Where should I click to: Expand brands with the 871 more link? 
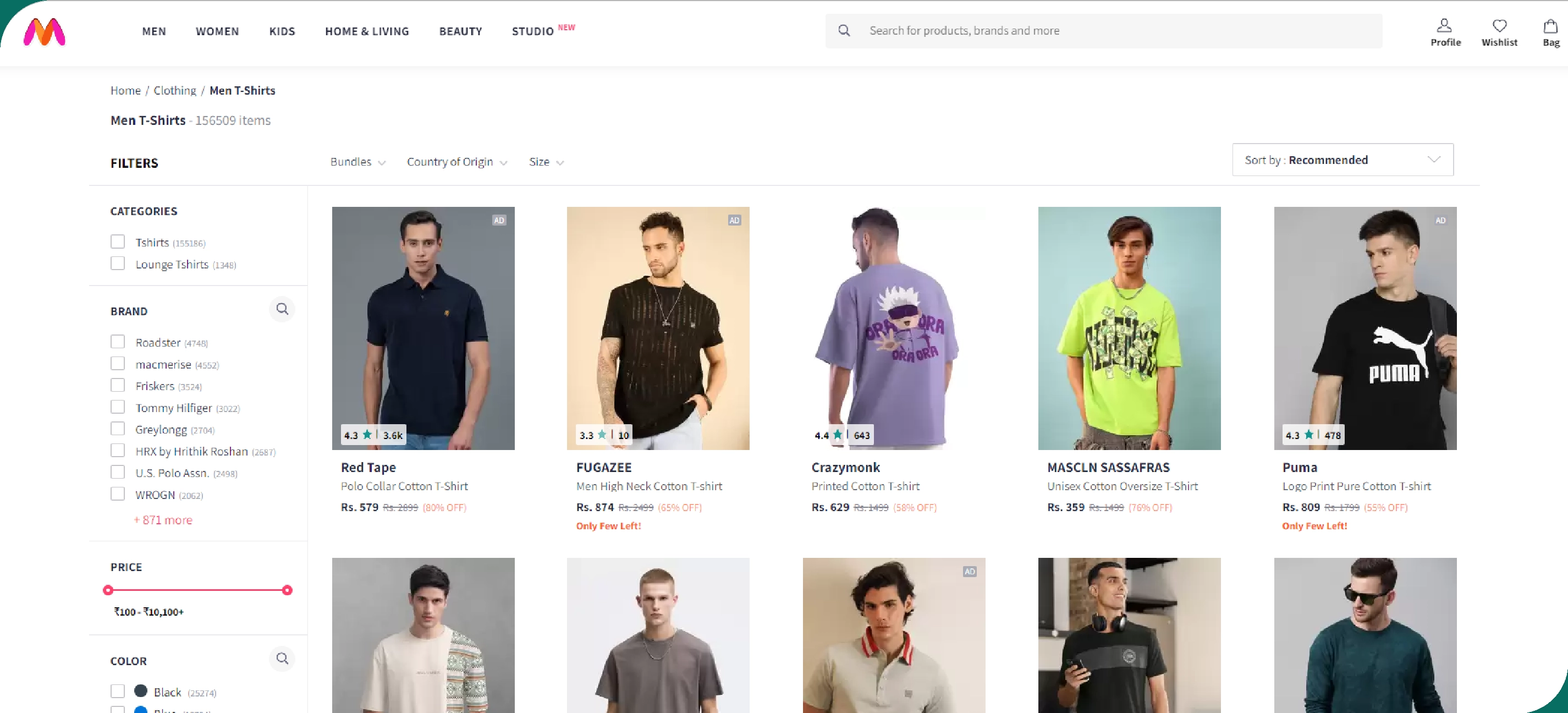[x=163, y=519]
